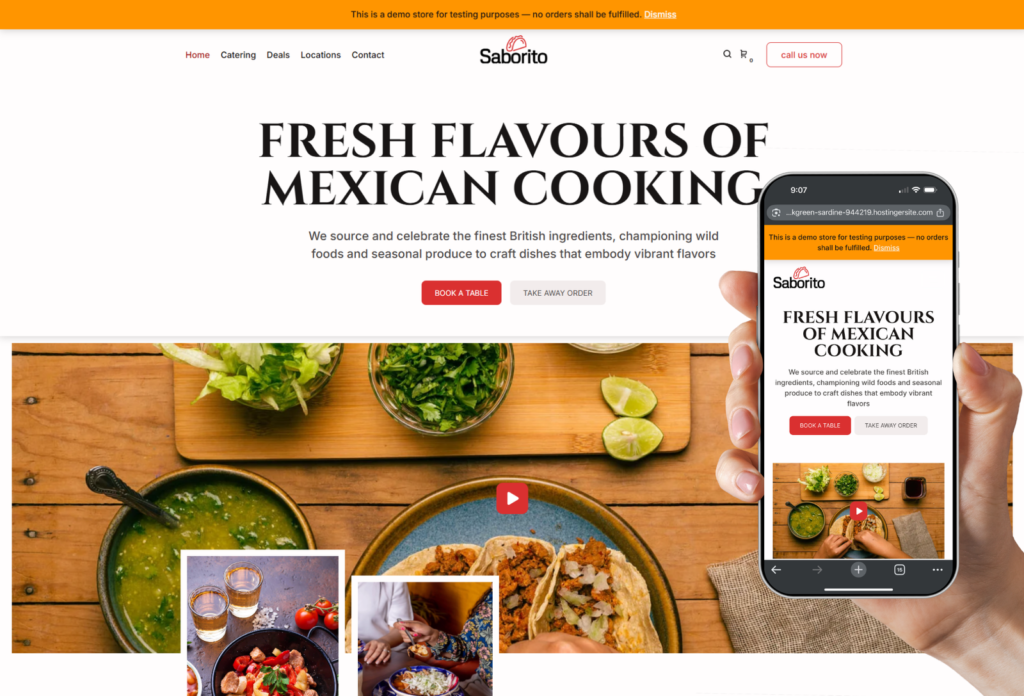Image resolution: width=1024 pixels, height=696 pixels.
Task: Tap the share icon in the phone address bar
Action: click(940, 212)
